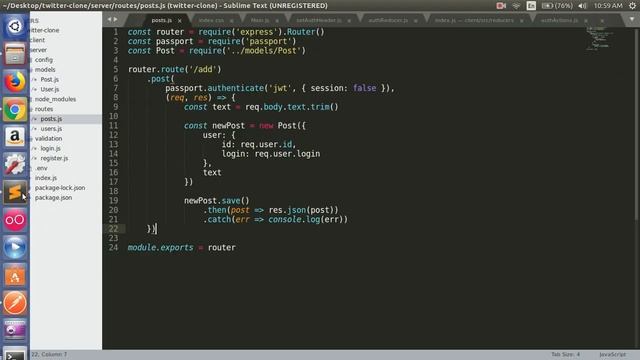
Task: Launch Google Chrome from the dock
Action: pyautogui.click(x=15, y=109)
